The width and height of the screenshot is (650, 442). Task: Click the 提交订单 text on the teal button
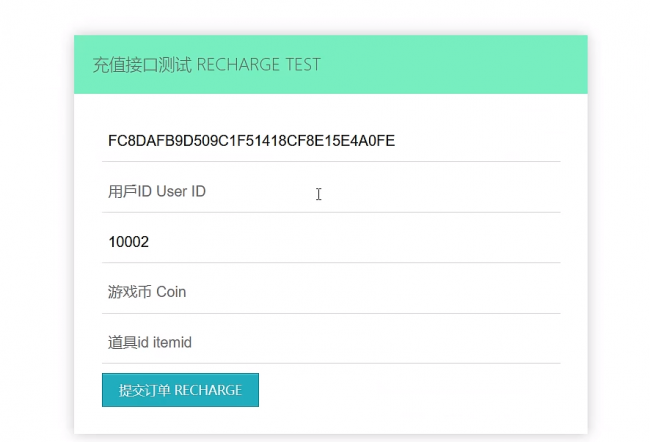144,390
